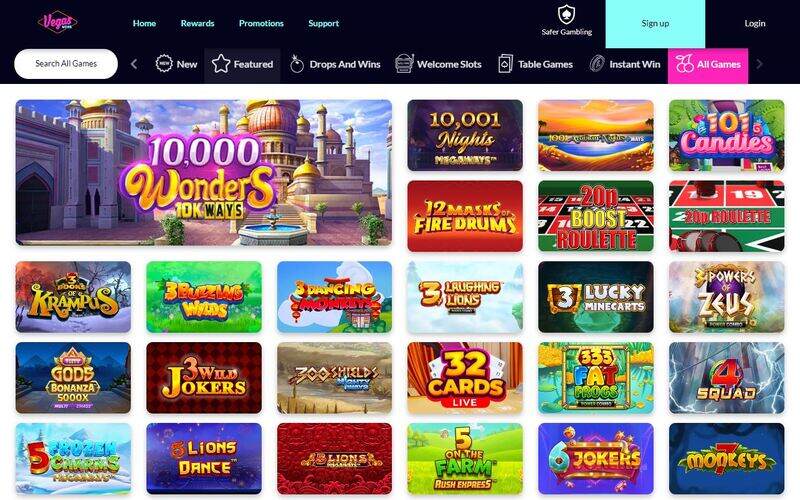The width and height of the screenshot is (800, 500).
Task: Go to the Rewards menu item
Action: click(x=197, y=23)
